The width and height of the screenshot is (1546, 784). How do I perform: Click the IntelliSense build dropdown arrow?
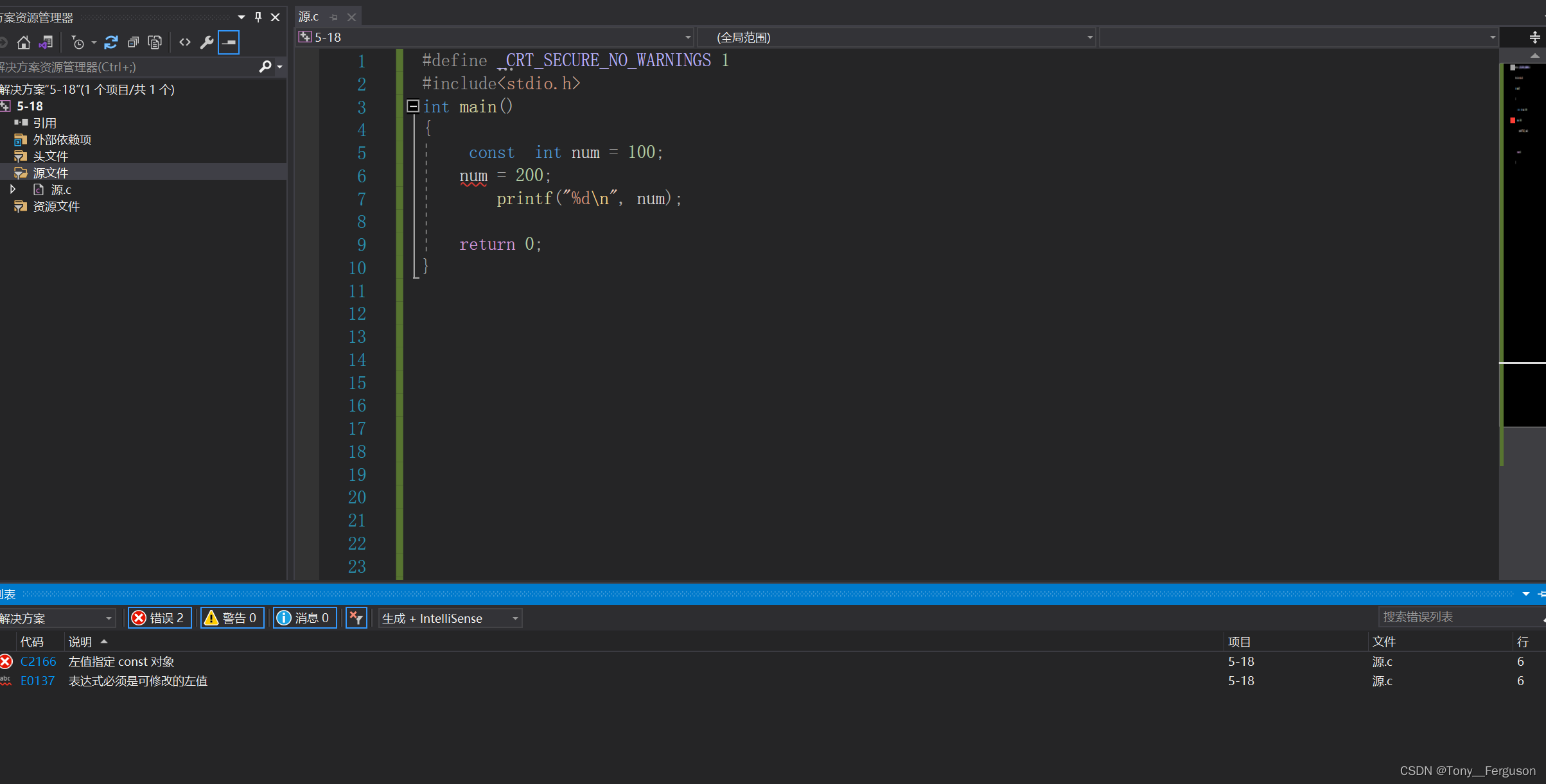click(x=516, y=618)
